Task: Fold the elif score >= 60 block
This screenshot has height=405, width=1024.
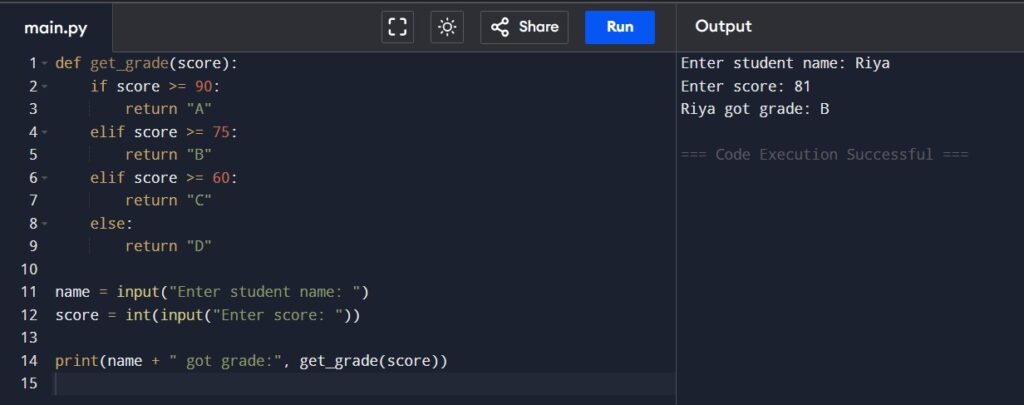Action: coord(44,178)
